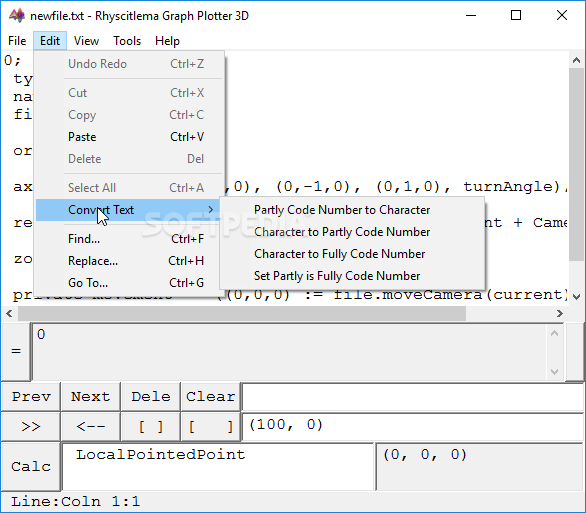Viewport: 586px width, 513px height.
Task: Click the (0, 0, 0) value field
Action: [x=480, y=466]
